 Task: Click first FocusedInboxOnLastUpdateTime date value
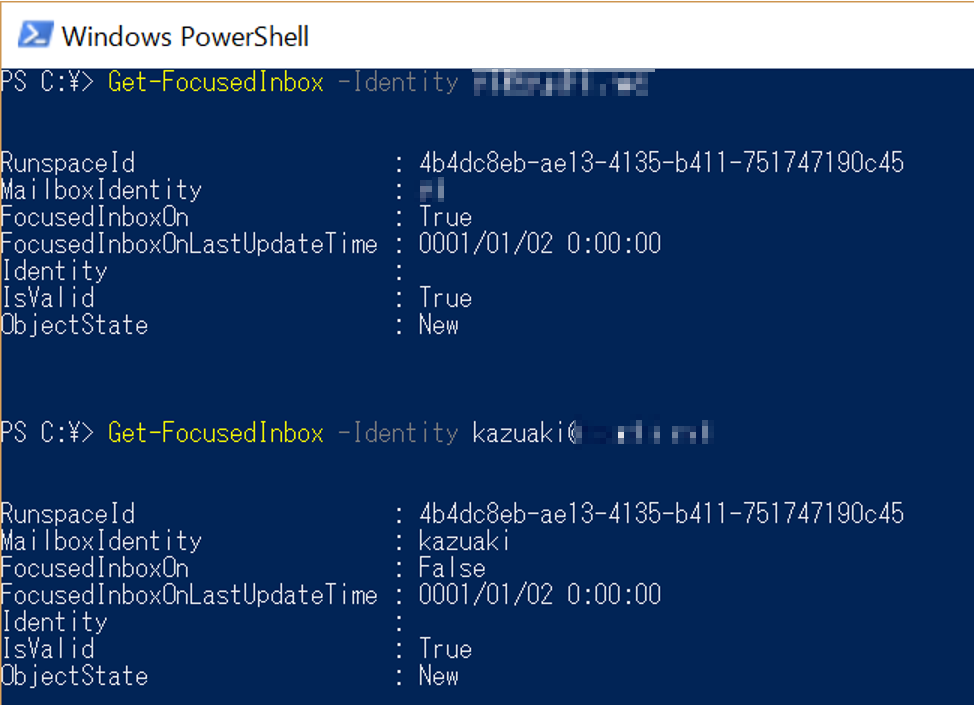pos(540,243)
